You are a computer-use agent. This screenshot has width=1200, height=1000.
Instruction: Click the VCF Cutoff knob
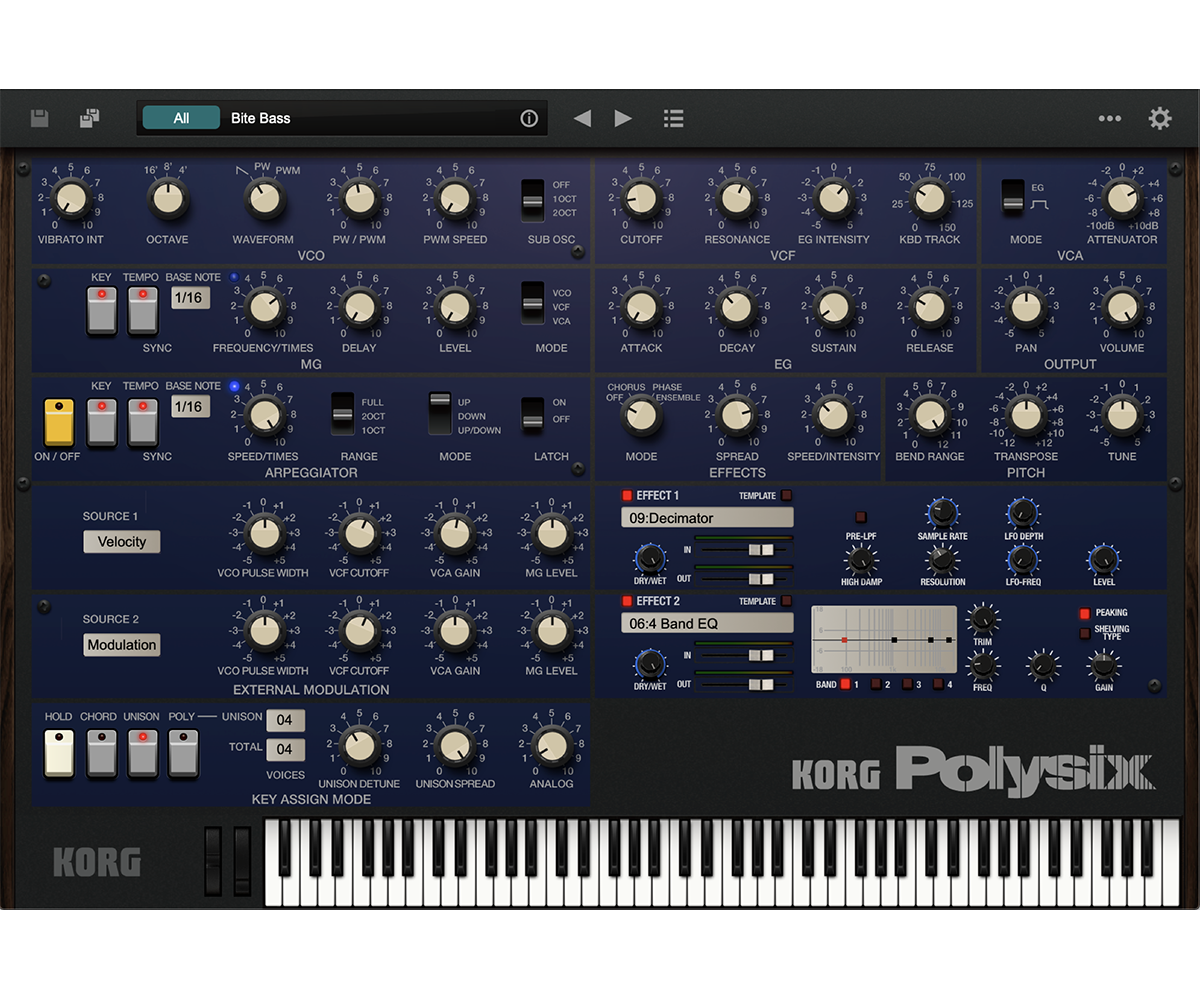pos(641,199)
